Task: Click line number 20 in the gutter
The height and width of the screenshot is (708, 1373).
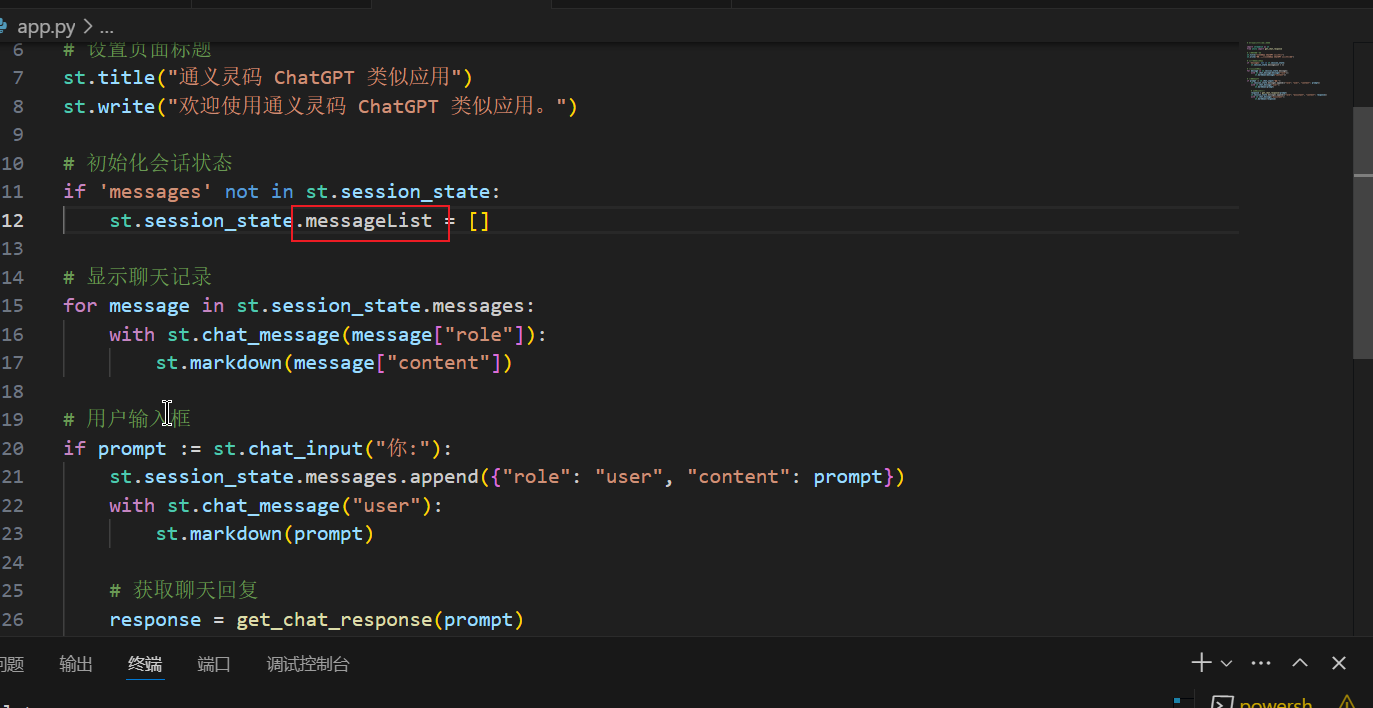Action: [x=14, y=448]
